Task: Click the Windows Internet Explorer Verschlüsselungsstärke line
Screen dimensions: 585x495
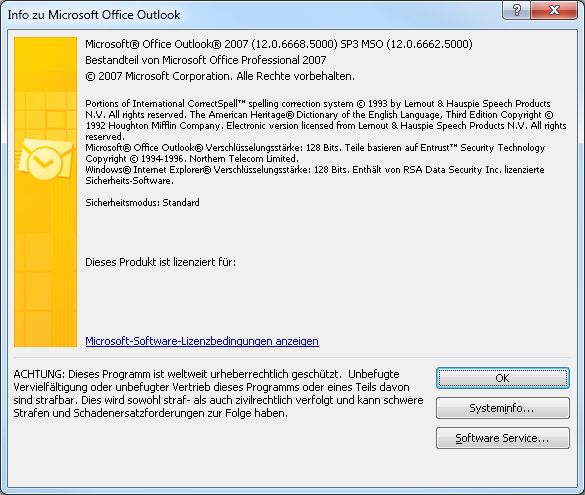Action: coord(315,175)
